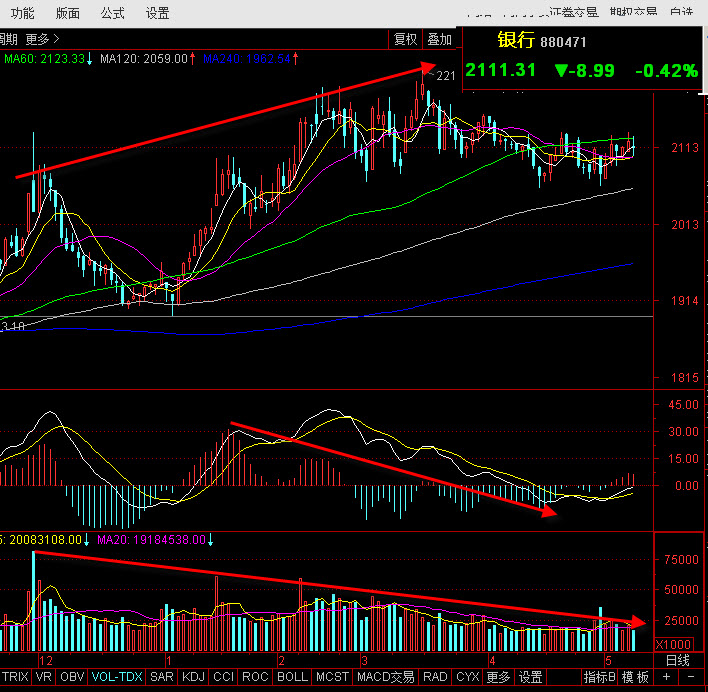Click the month 3 timeline marker
This screenshot has width=708, height=692.
coord(364,661)
